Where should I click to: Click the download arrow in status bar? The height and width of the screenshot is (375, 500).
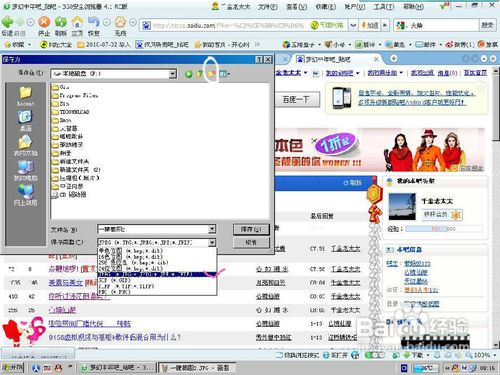(x=406, y=355)
